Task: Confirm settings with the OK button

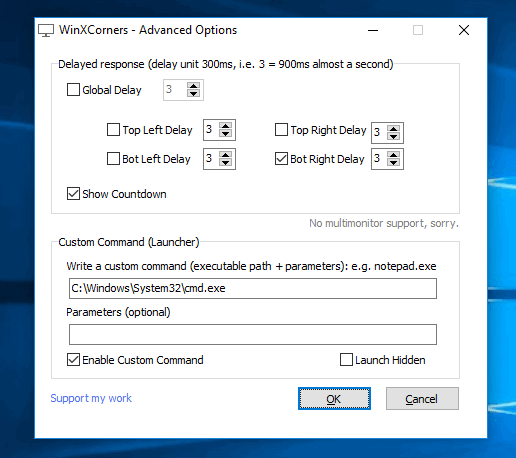Action: 334,399
